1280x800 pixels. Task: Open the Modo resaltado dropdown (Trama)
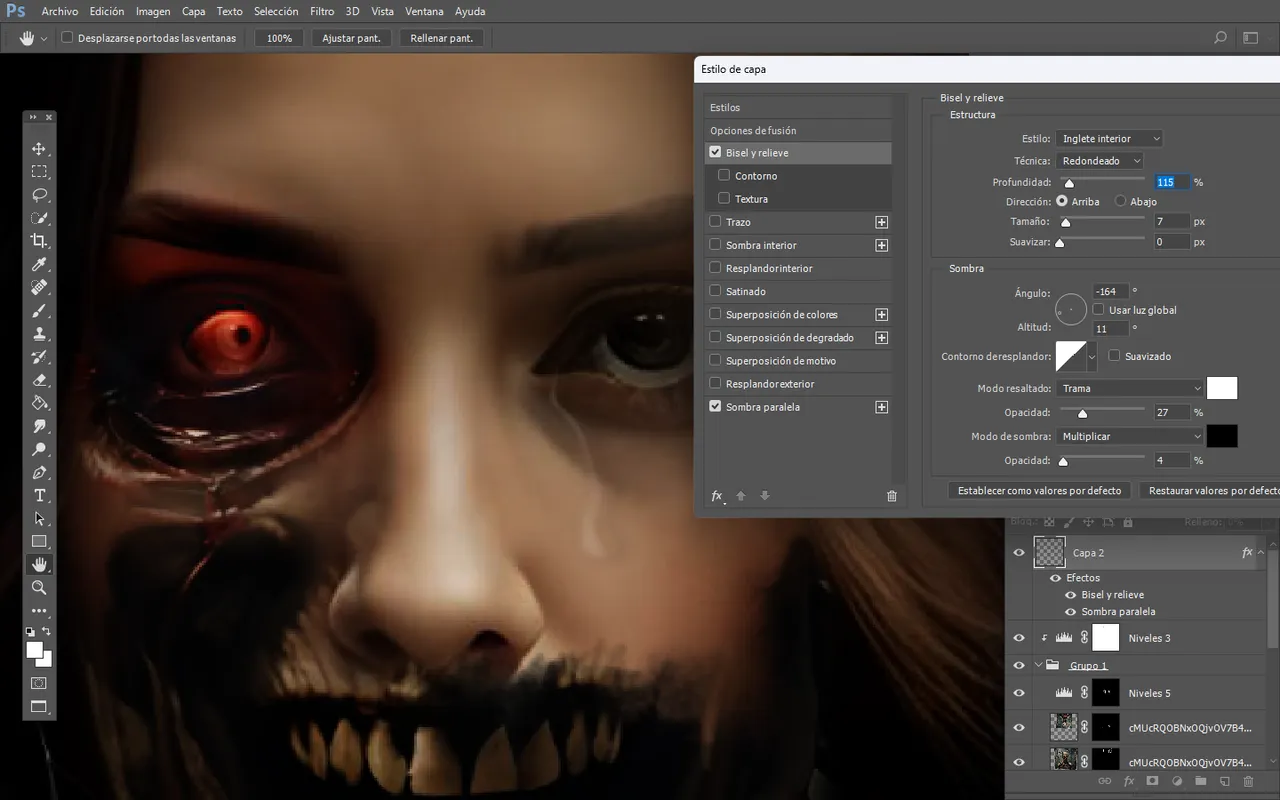[1129, 388]
